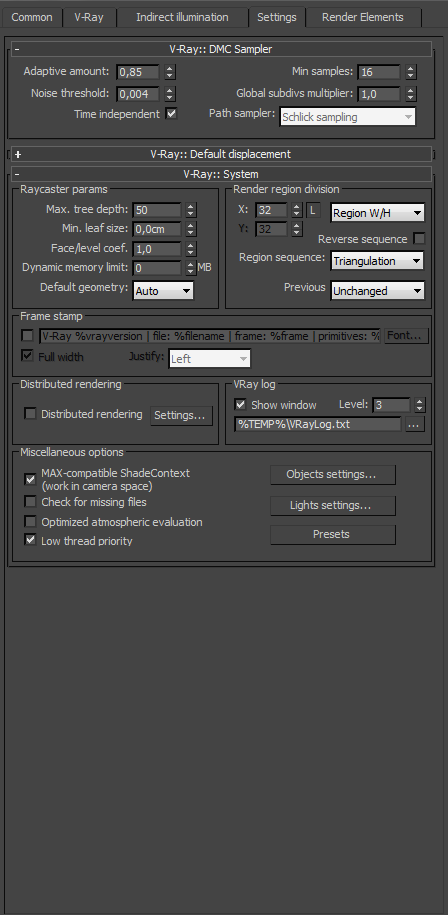448x915 pixels.
Task: Click the render region X field
Action: pyautogui.click(x=271, y=210)
